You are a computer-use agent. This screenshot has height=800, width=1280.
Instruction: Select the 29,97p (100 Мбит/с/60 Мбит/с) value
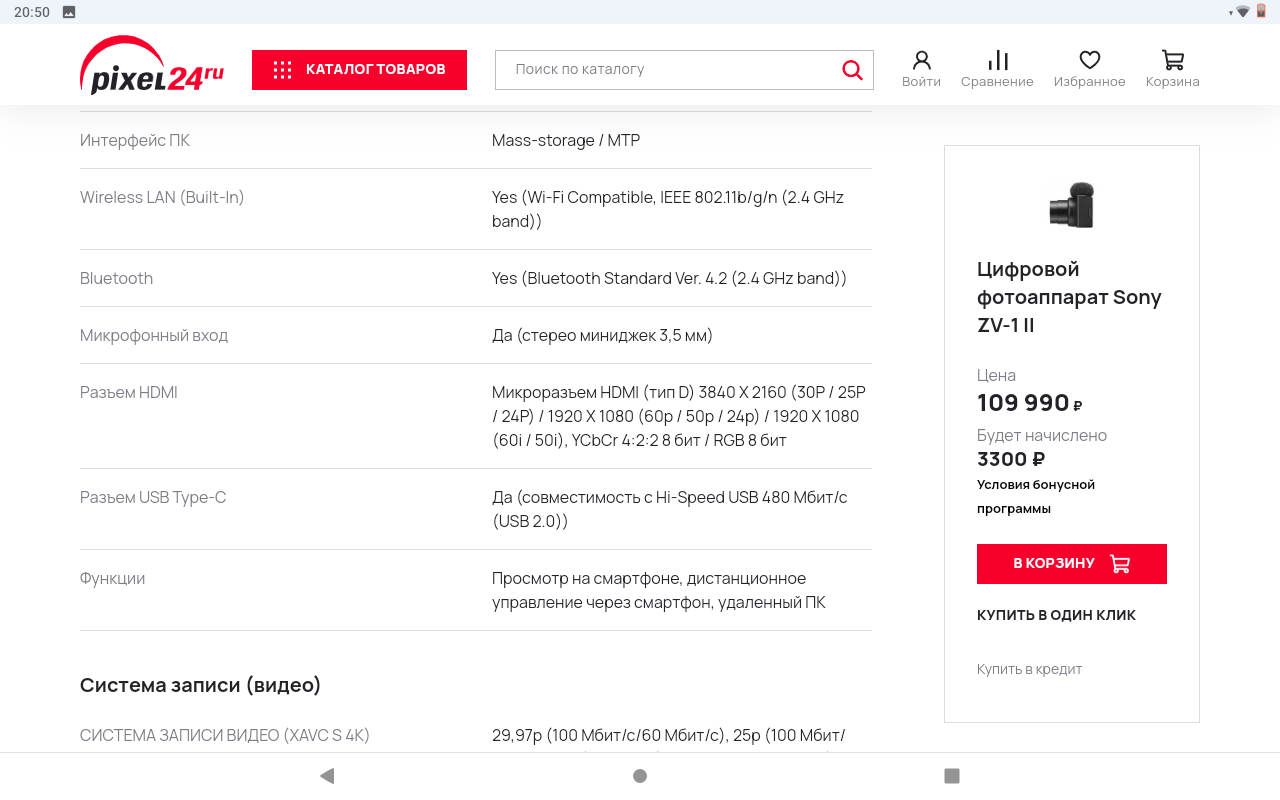[x=668, y=738]
